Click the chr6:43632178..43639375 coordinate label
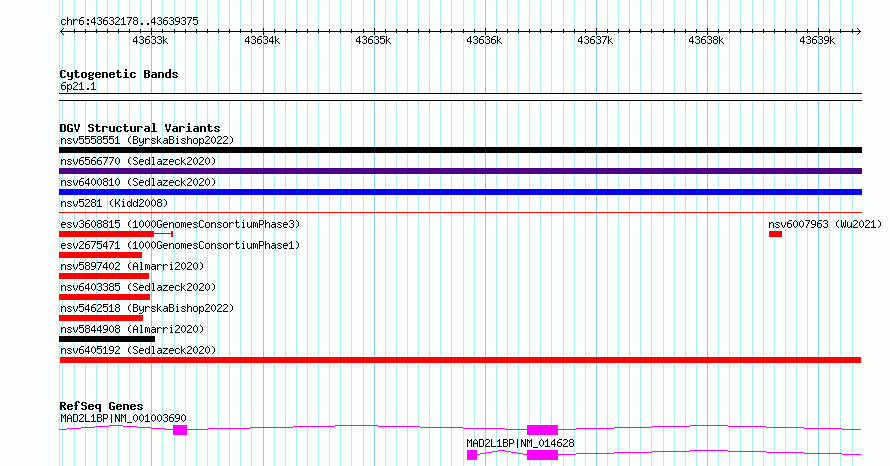Viewport: 890px width, 466px height. [129, 22]
